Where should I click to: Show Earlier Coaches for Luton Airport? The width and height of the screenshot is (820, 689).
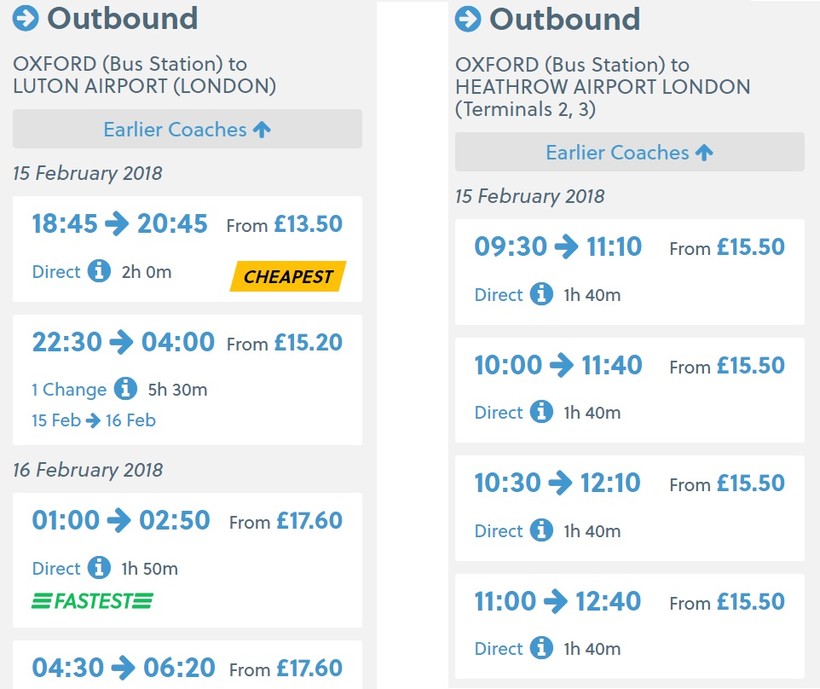187,129
